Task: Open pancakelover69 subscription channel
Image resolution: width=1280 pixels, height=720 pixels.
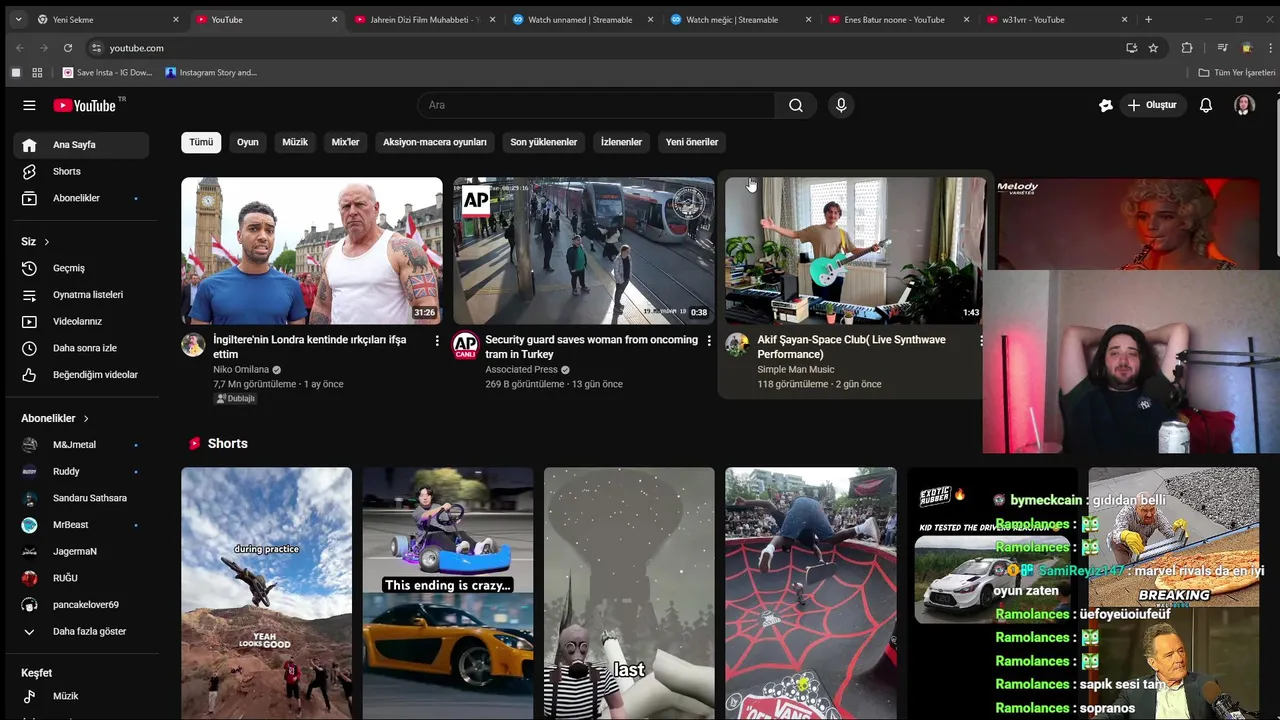Action: (81, 605)
